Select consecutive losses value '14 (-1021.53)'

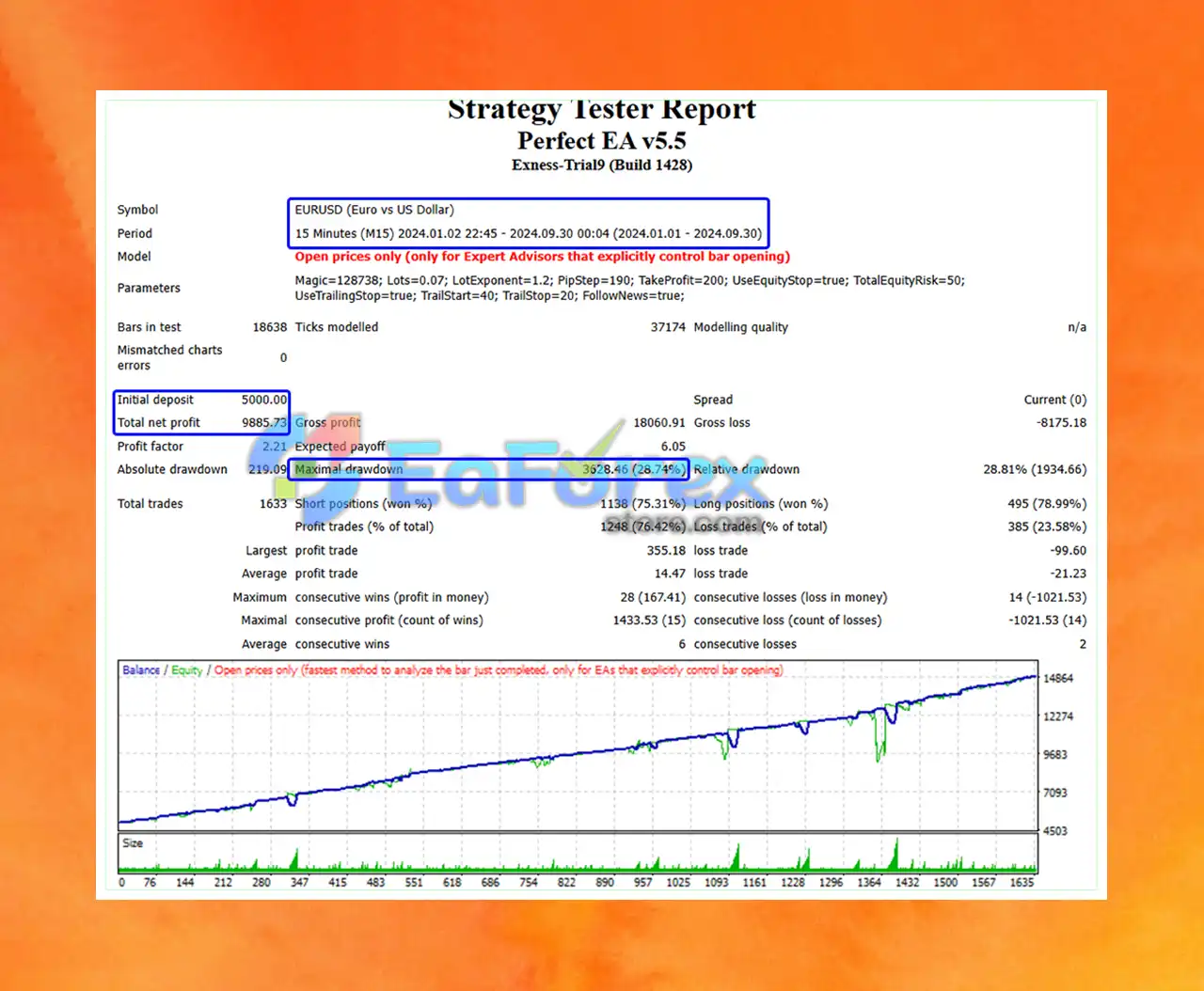[1048, 597]
